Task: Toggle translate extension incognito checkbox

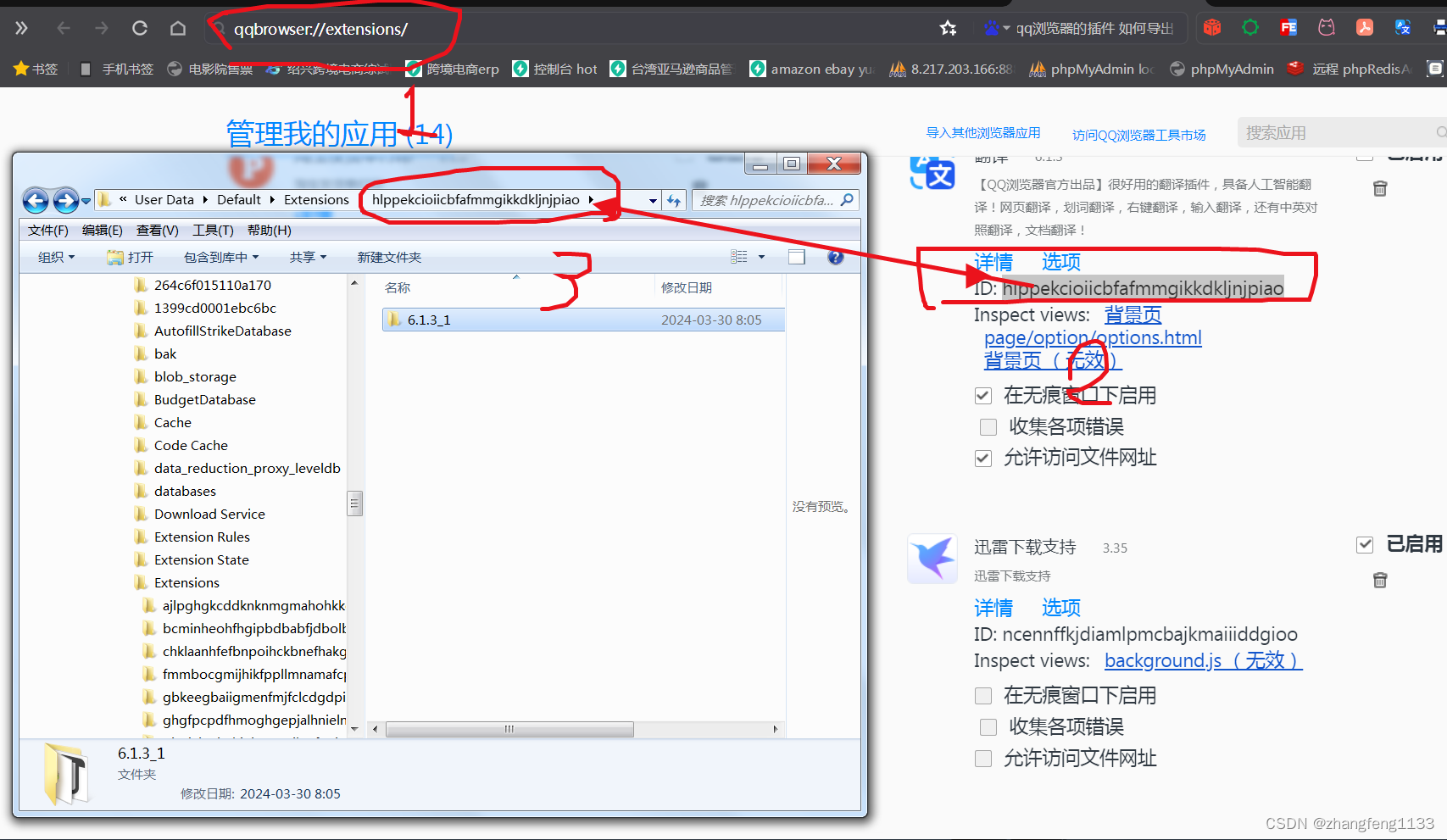Action: [x=983, y=396]
